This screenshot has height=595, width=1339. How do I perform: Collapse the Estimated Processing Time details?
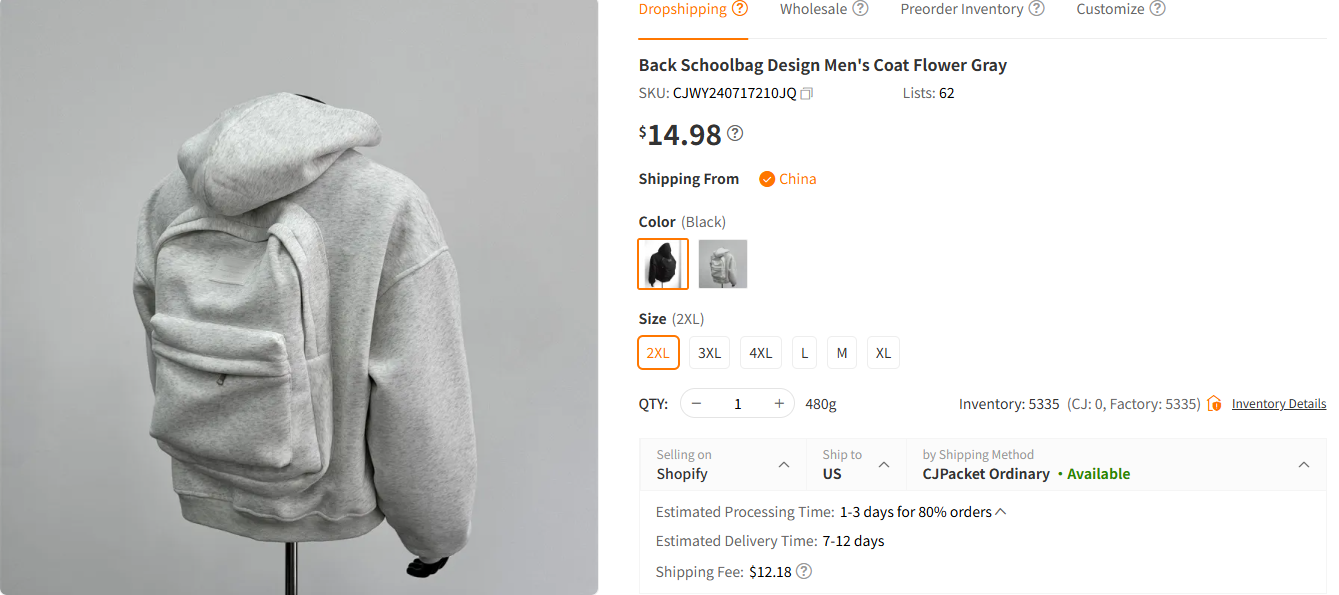coord(999,510)
